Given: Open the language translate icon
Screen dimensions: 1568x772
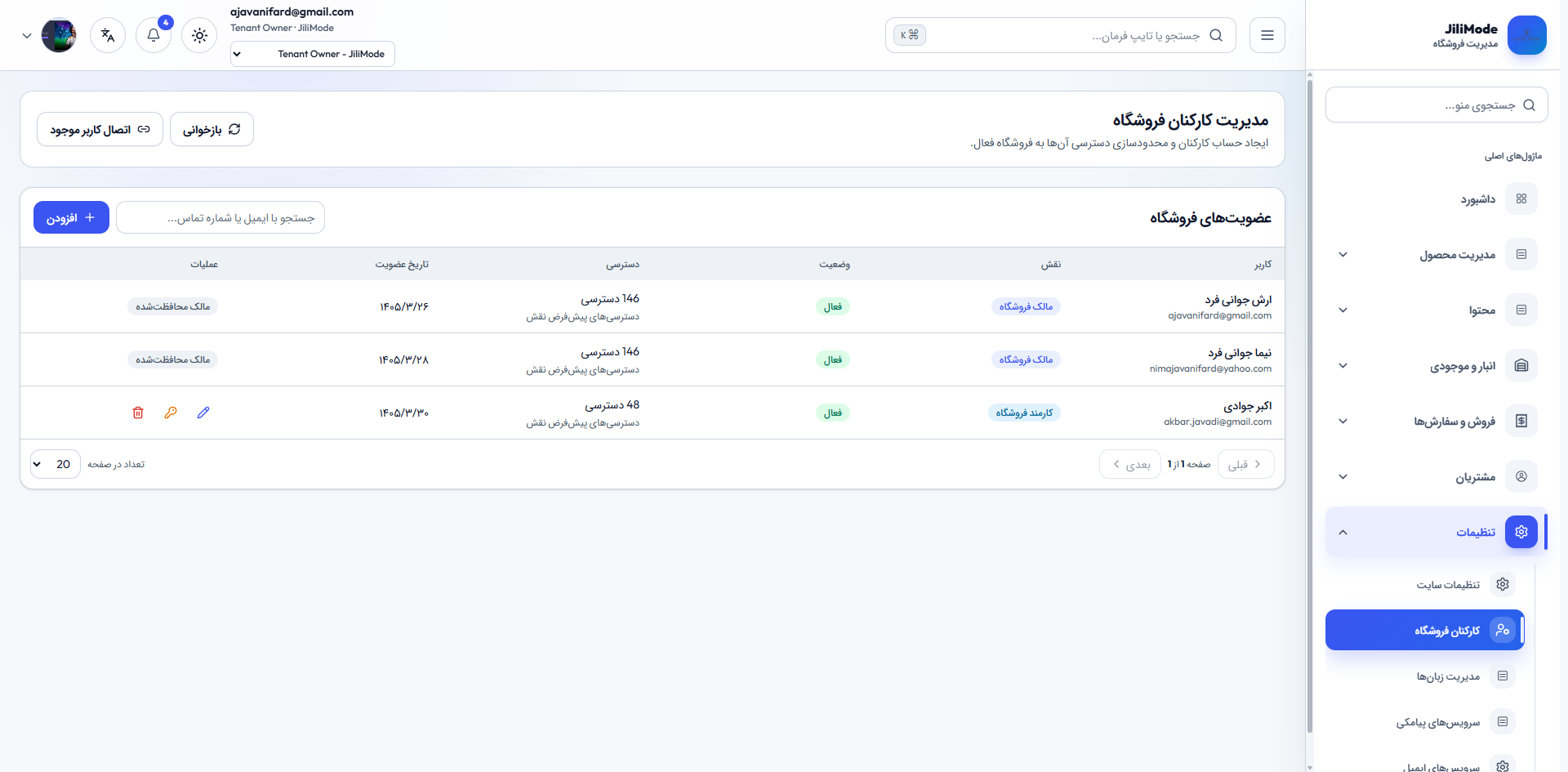Looking at the screenshot, I should point(108,35).
